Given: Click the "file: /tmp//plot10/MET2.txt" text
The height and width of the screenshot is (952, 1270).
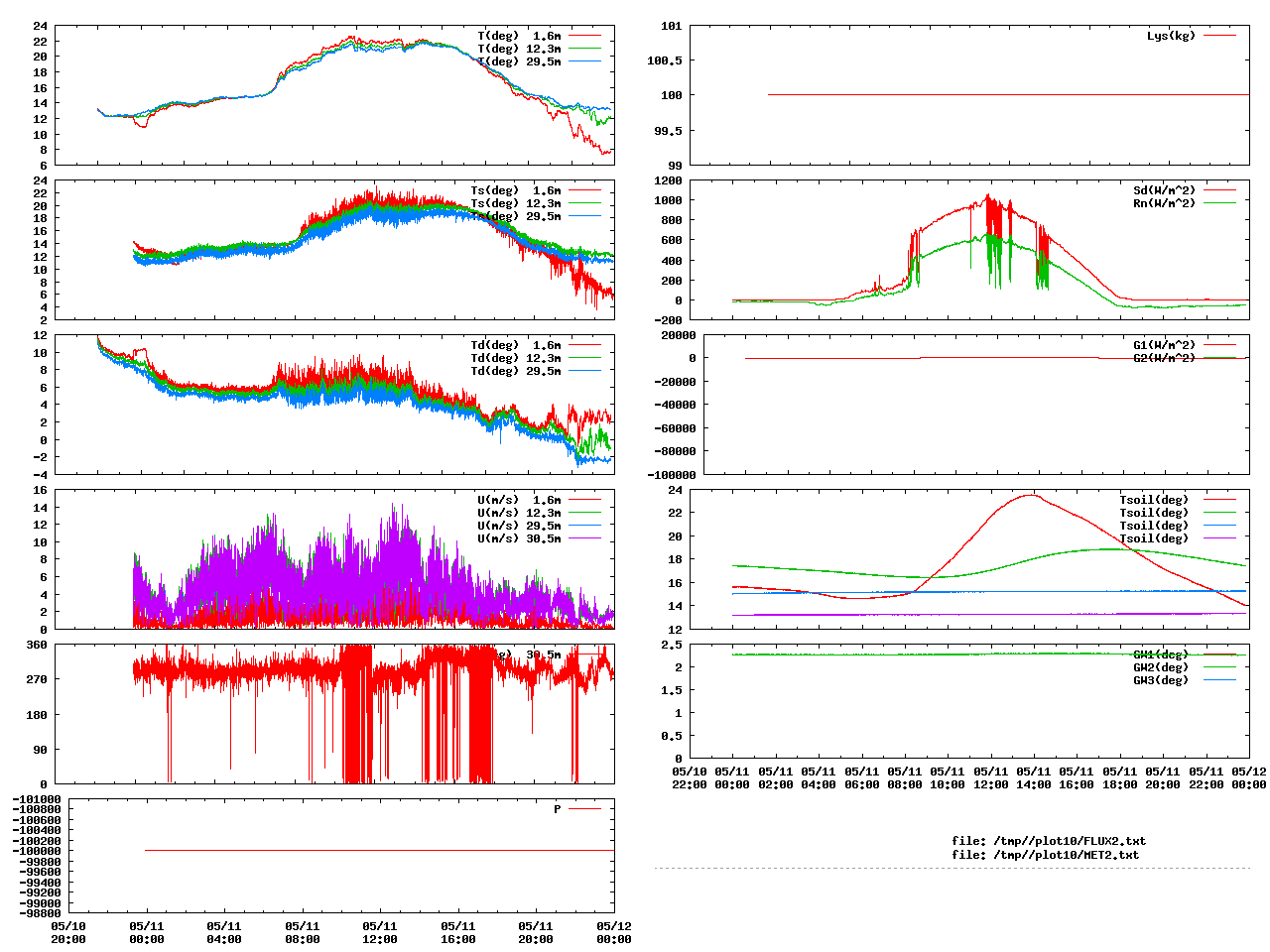Looking at the screenshot, I should 1046,854.
